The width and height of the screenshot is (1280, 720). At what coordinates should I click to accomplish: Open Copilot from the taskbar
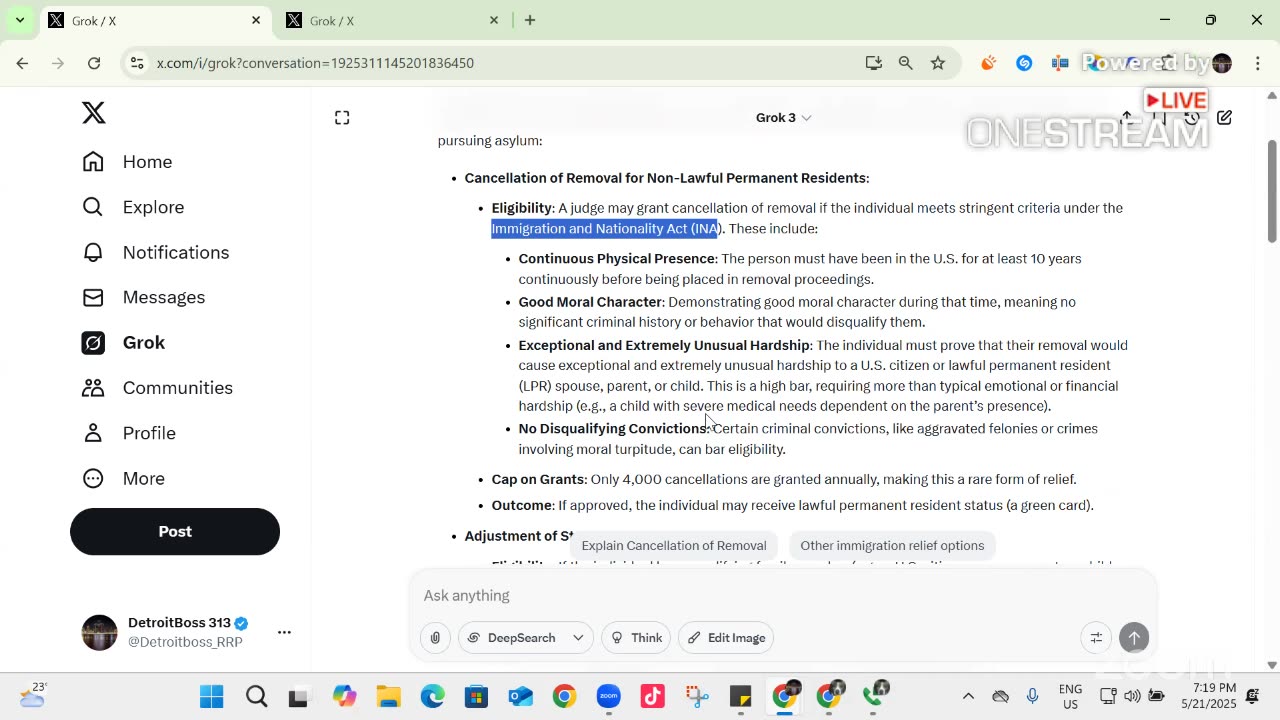(345, 697)
